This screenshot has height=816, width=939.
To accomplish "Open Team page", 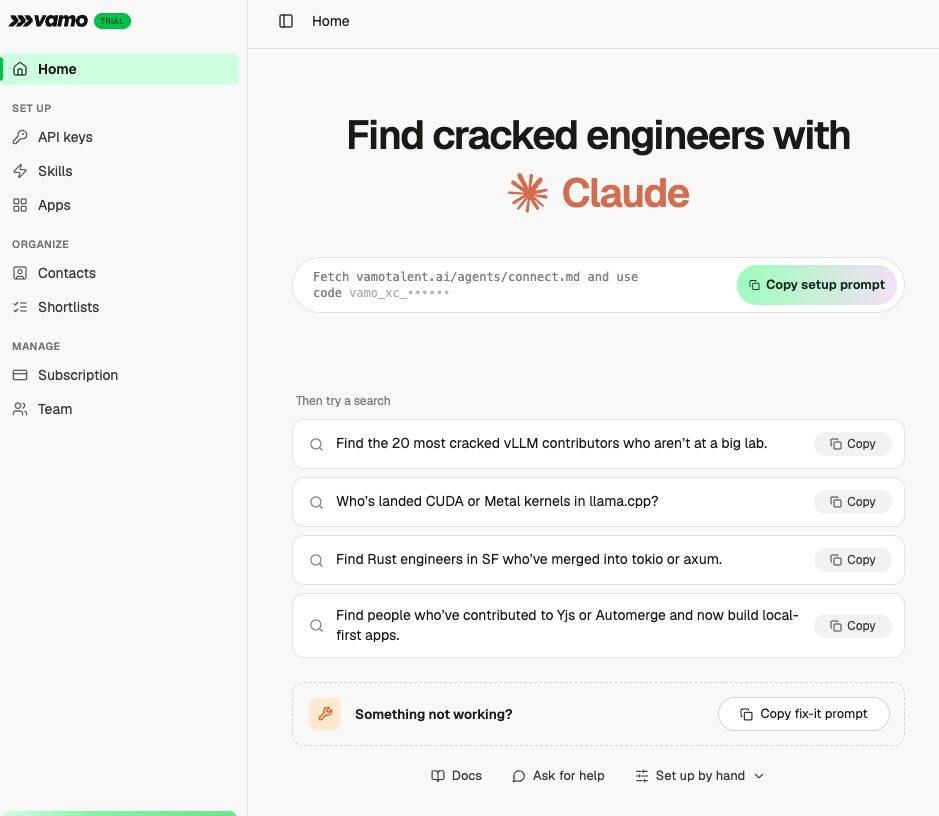I will [x=120, y=409].
